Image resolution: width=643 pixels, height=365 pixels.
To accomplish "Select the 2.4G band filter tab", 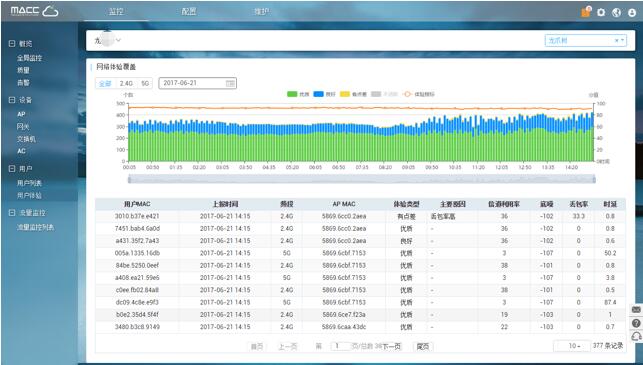I will (126, 83).
